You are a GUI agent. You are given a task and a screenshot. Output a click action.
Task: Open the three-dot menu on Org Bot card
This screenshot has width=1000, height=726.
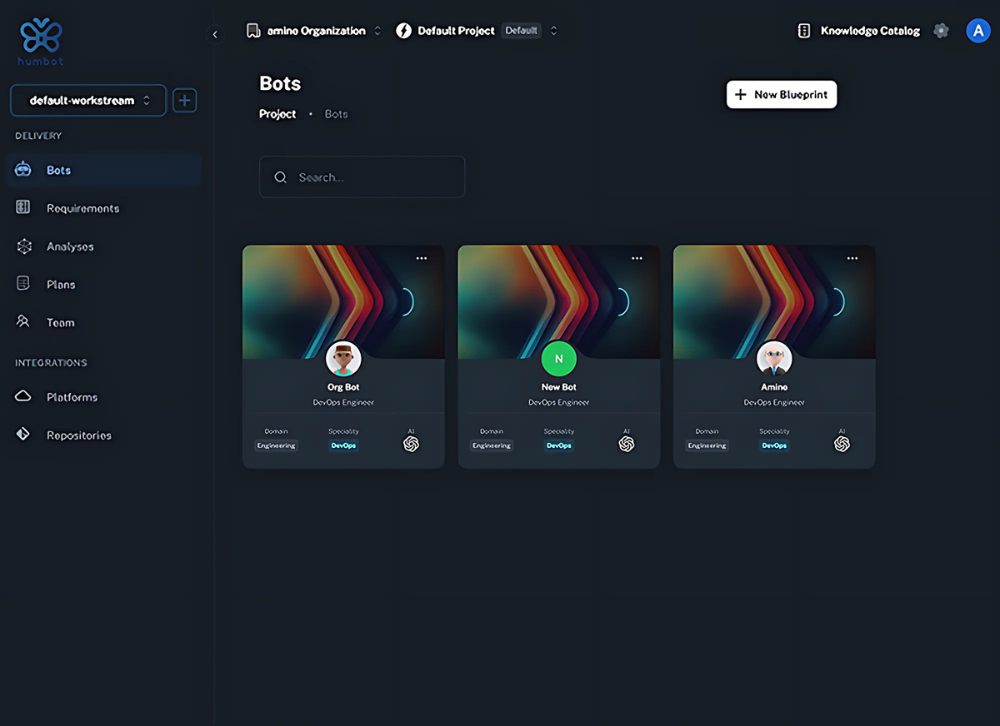421,258
